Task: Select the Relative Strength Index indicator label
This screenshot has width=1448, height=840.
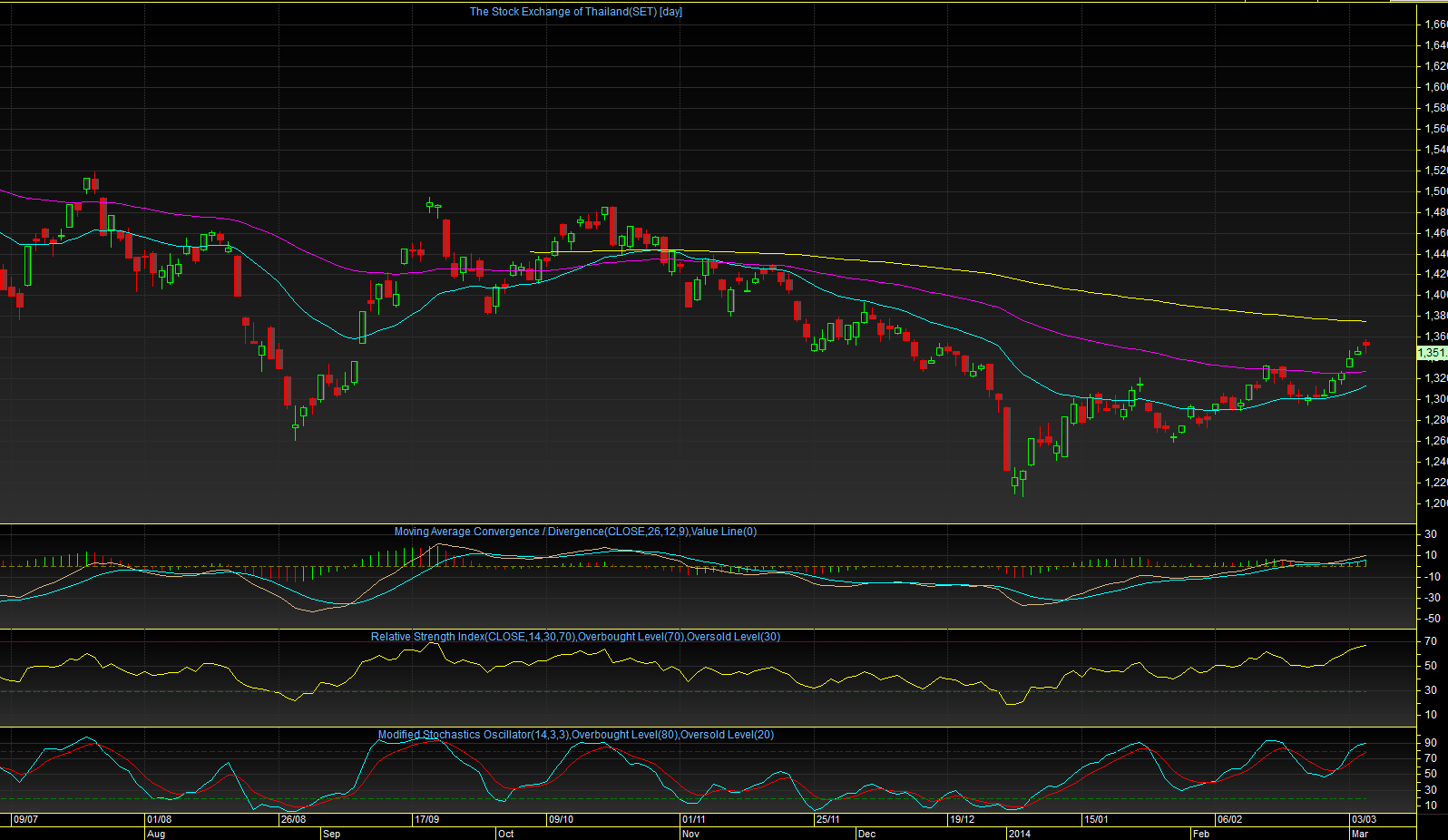Action: pyautogui.click(x=575, y=637)
